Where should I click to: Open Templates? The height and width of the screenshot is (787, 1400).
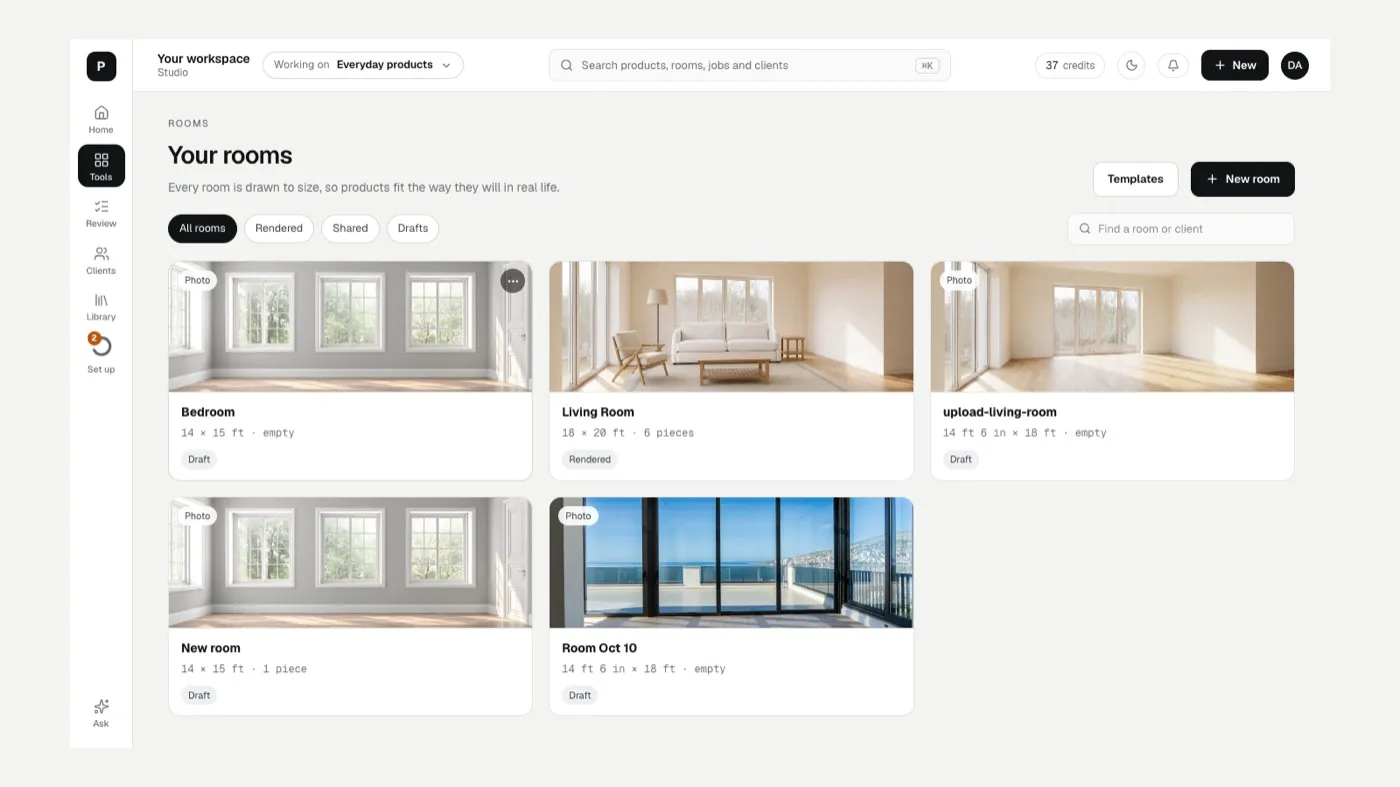point(1135,179)
